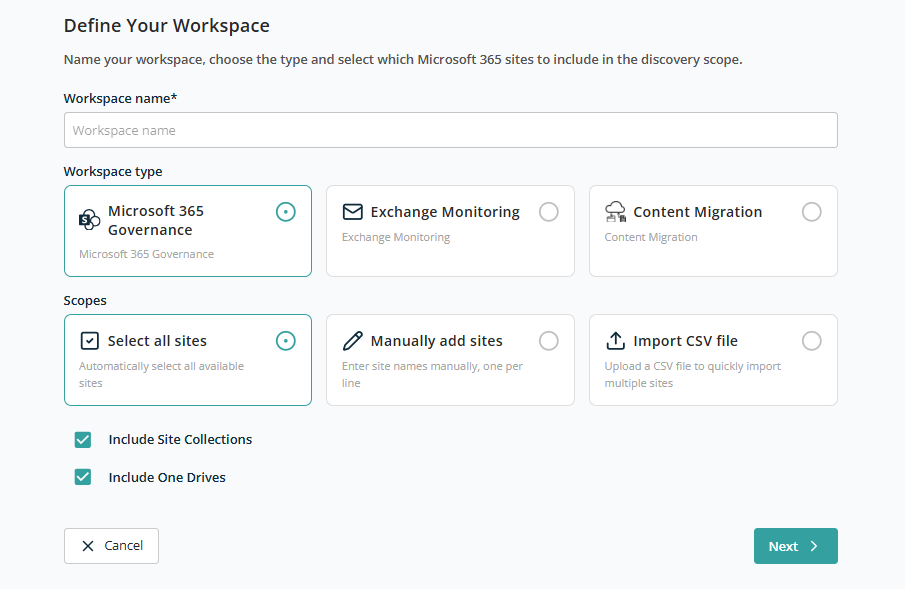Image resolution: width=905 pixels, height=589 pixels.
Task: Click the Content Migration card title
Action: (x=697, y=212)
